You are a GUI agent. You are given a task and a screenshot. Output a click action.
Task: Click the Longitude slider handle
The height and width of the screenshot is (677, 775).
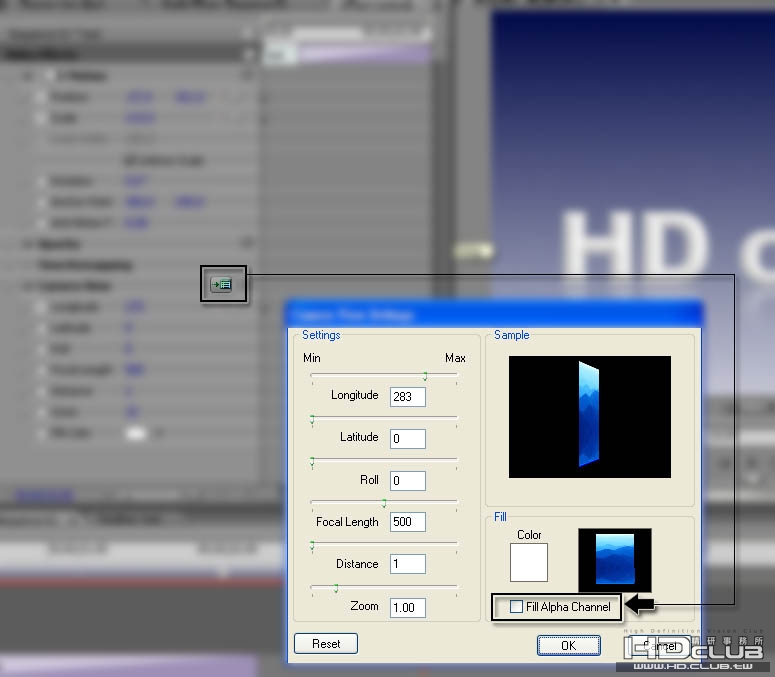tap(425, 377)
